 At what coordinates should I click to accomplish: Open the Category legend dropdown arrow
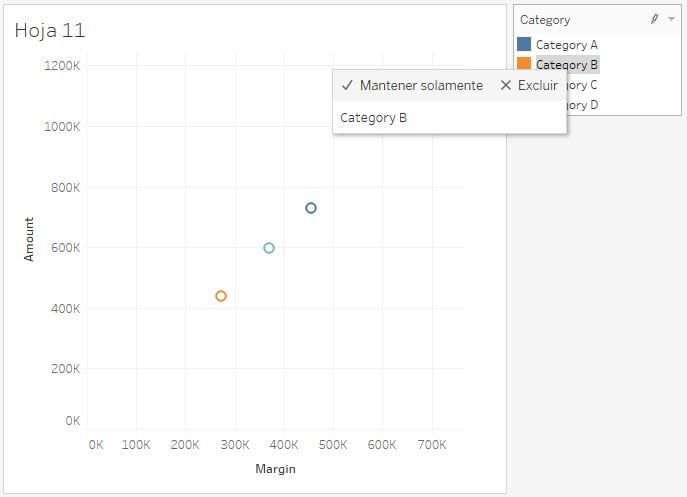click(671, 19)
